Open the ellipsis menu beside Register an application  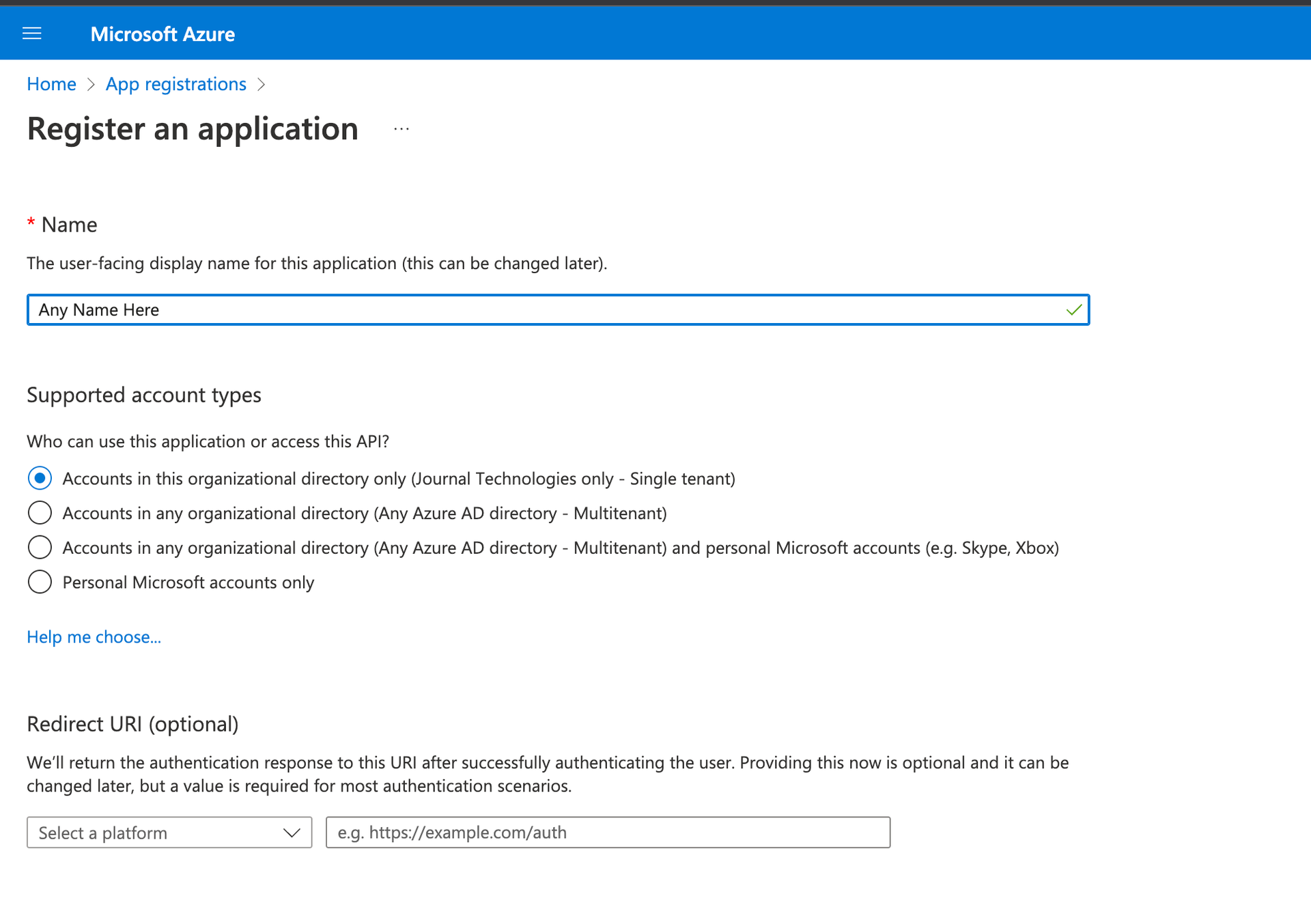[401, 128]
